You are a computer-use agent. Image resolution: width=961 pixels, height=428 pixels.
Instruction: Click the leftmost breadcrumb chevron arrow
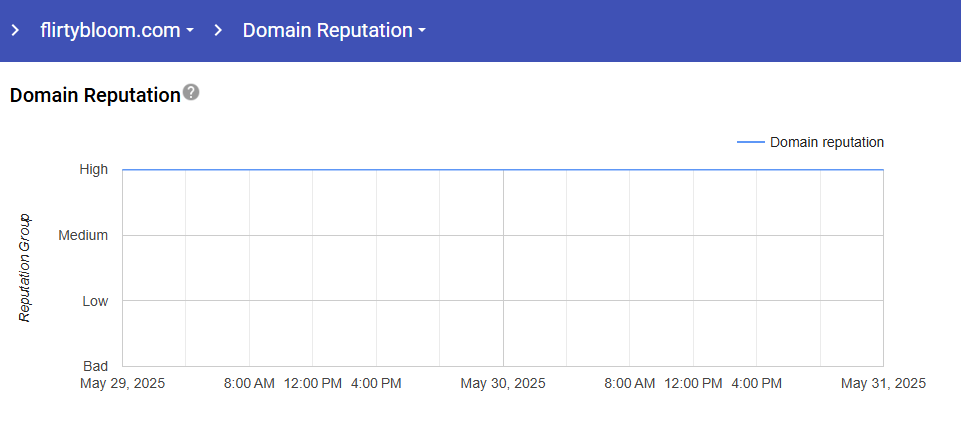click(15, 30)
